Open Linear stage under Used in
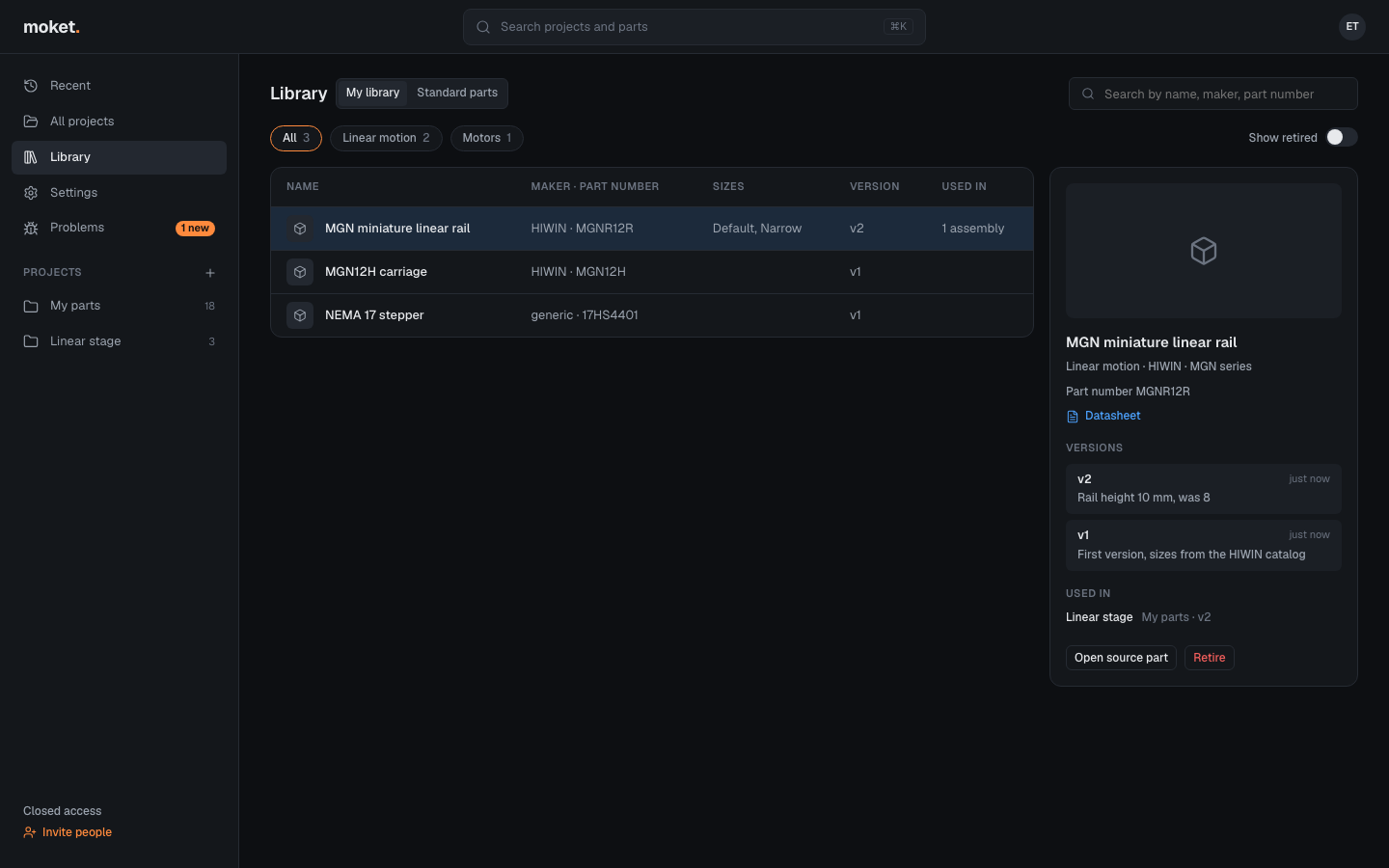The image size is (1389, 868). point(1099,617)
